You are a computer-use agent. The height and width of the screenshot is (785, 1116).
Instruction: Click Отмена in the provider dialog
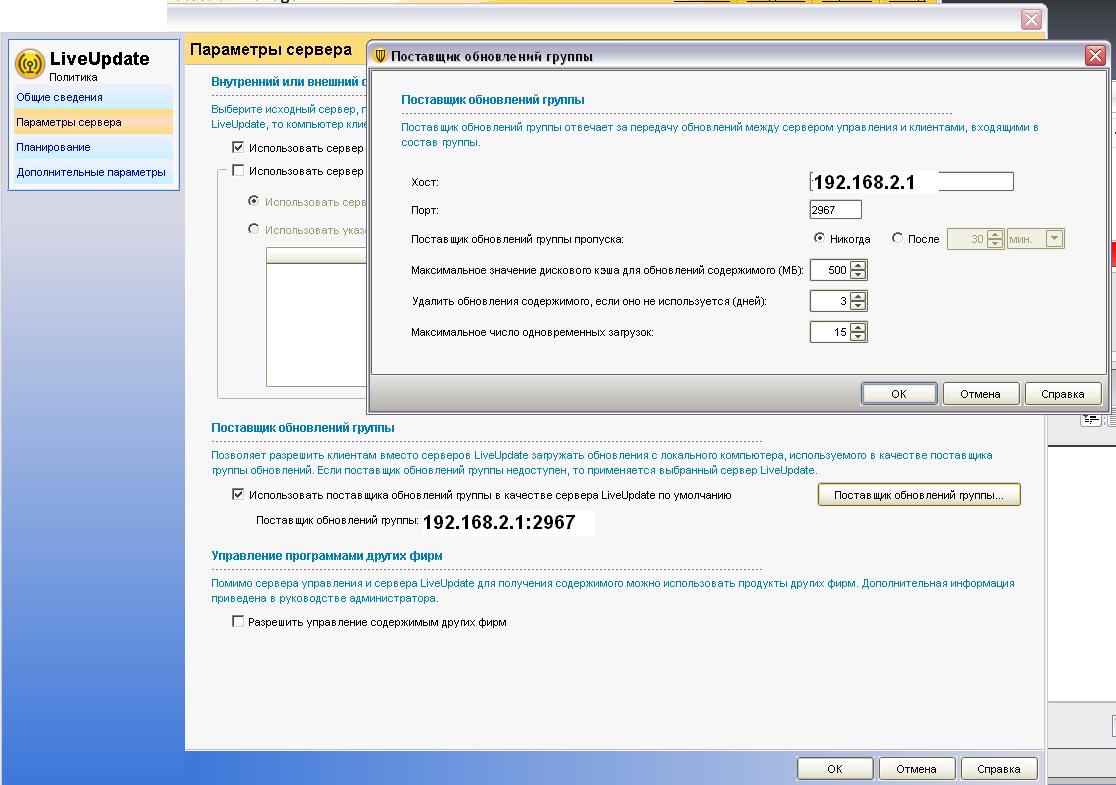point(980,394)
